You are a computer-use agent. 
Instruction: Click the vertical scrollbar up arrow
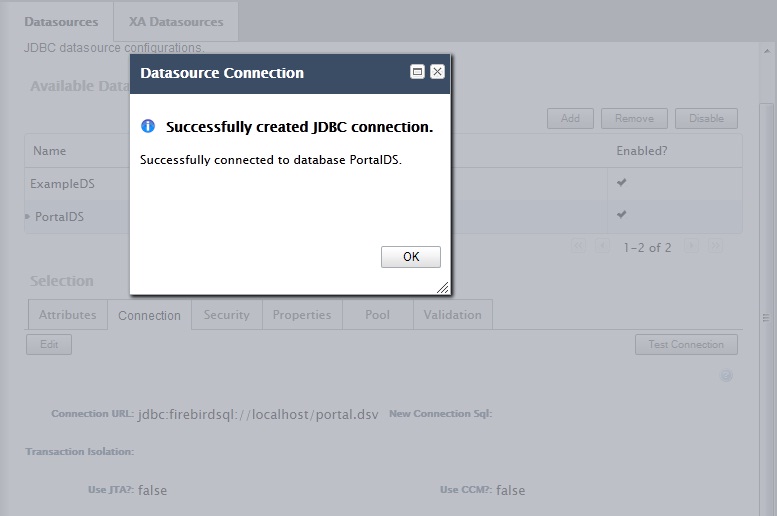pyautogui.click(x=767, y=51)
